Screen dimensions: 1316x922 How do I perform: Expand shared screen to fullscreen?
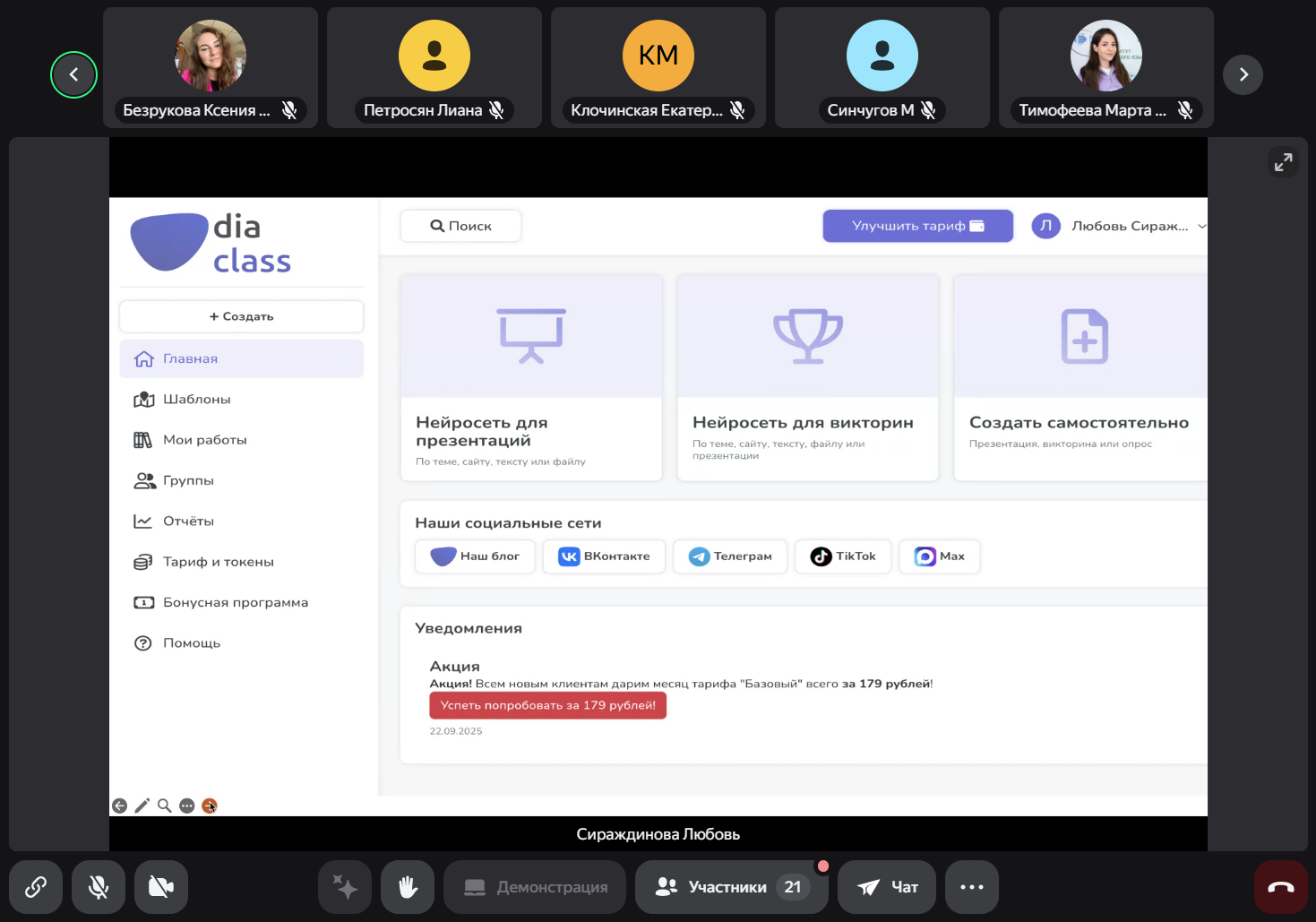coord(1284,162)
